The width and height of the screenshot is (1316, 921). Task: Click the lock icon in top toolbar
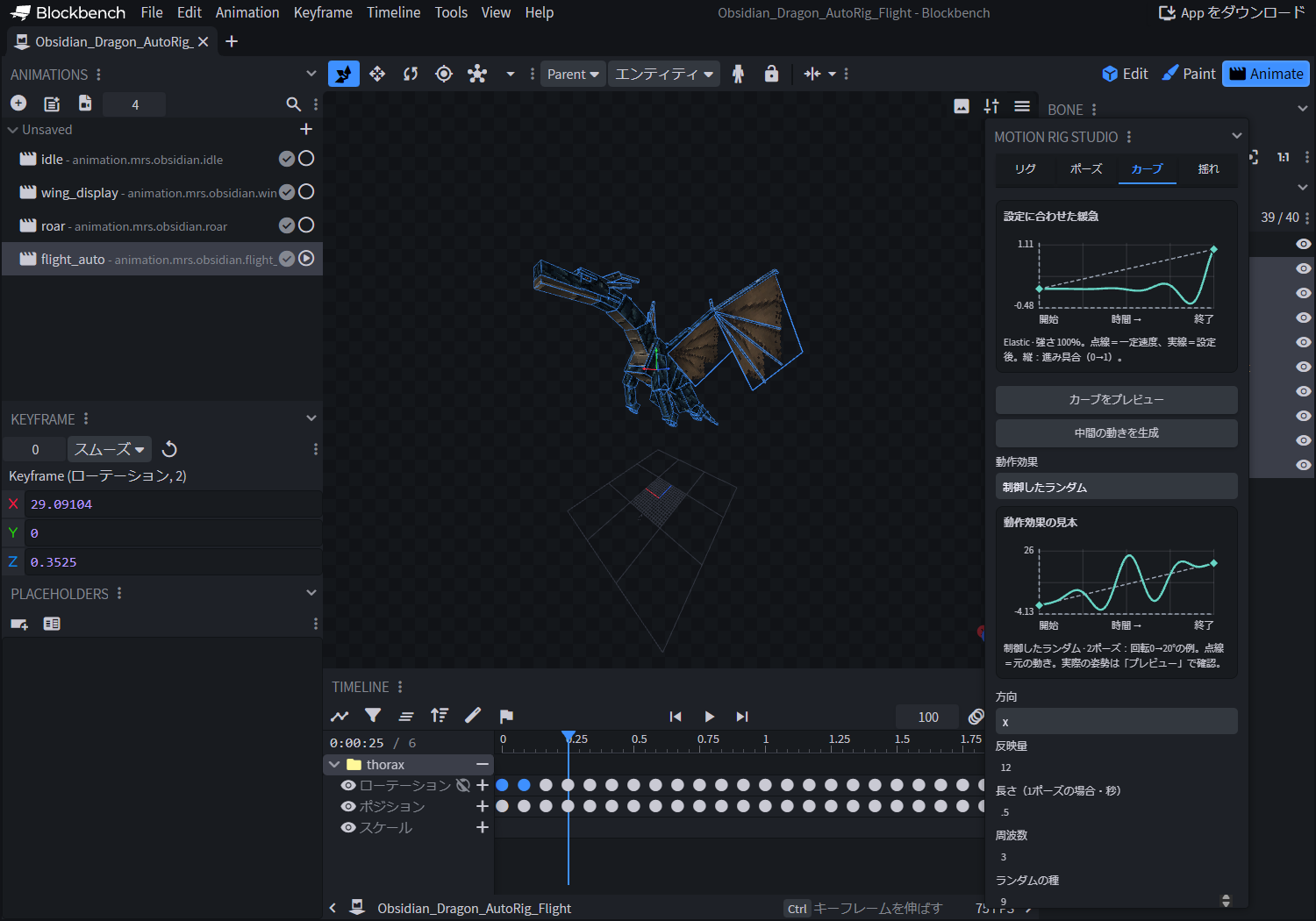771,74
